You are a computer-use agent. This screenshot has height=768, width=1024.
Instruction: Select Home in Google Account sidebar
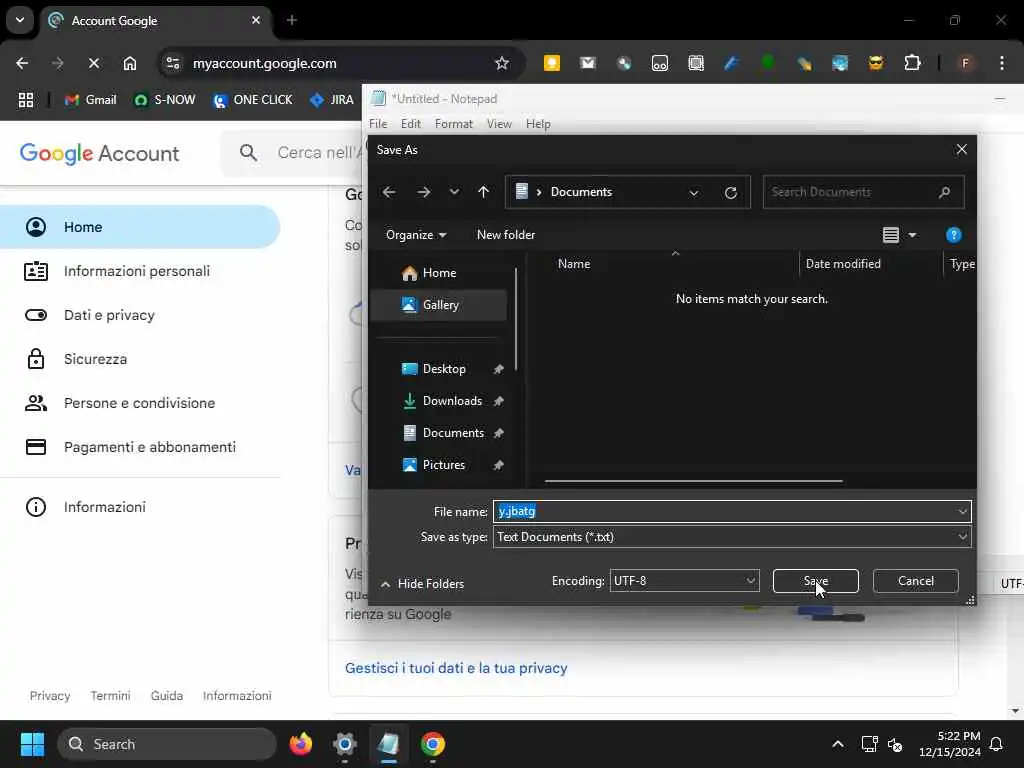140,227
